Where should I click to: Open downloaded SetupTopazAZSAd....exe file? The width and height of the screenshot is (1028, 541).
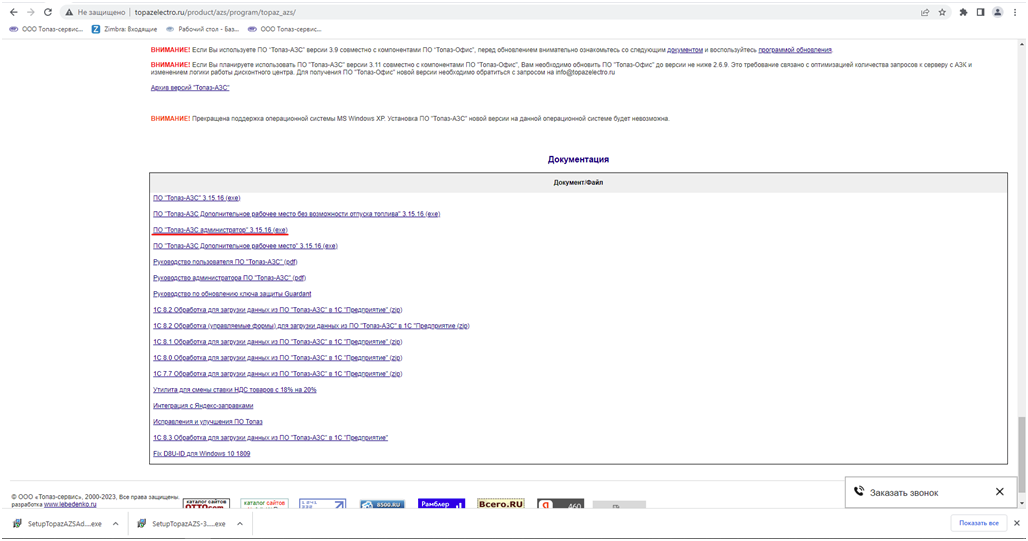(x=58, y=524)
